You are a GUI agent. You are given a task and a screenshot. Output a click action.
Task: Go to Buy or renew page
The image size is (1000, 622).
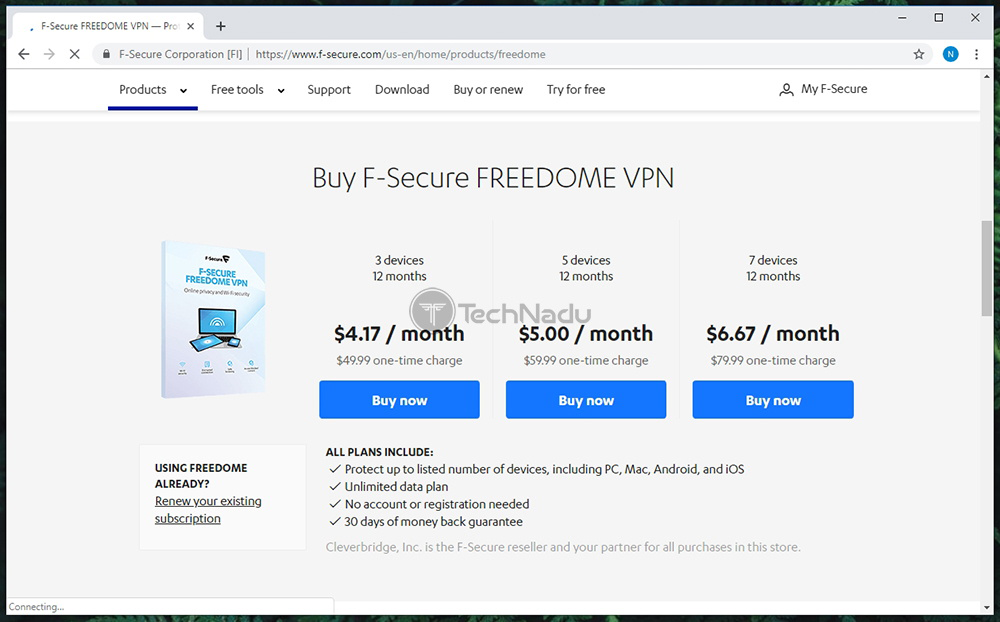tap(488, 90)
